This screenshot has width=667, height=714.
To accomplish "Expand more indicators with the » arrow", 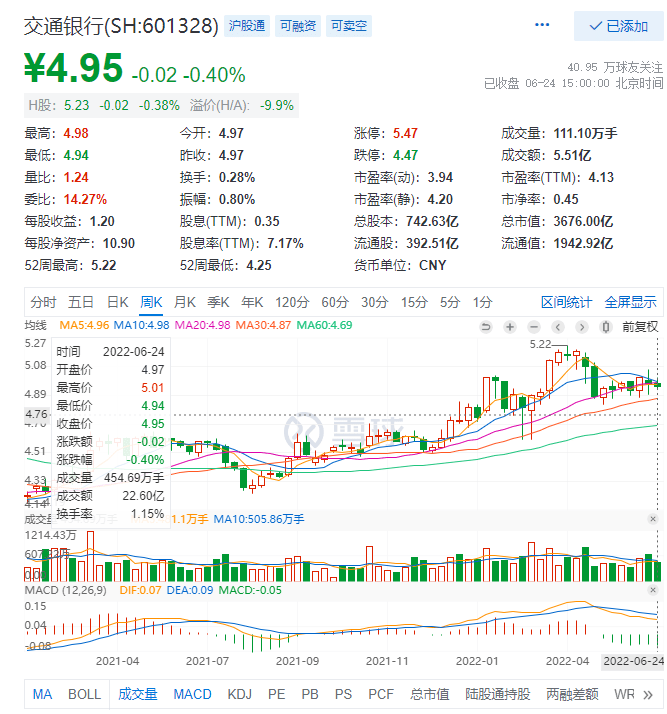I will [648, 694].
